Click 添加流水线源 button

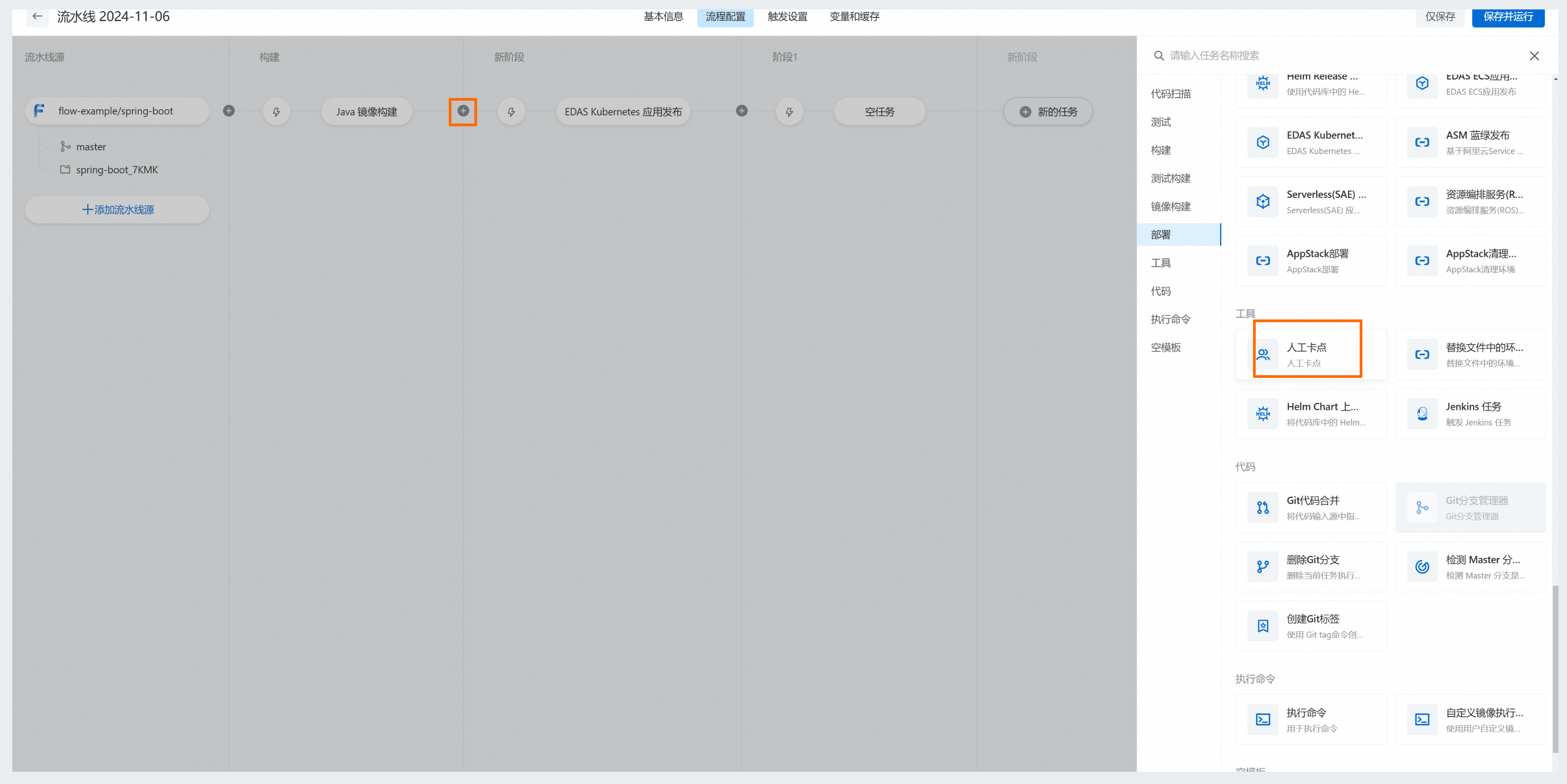[x=117, y=209]
